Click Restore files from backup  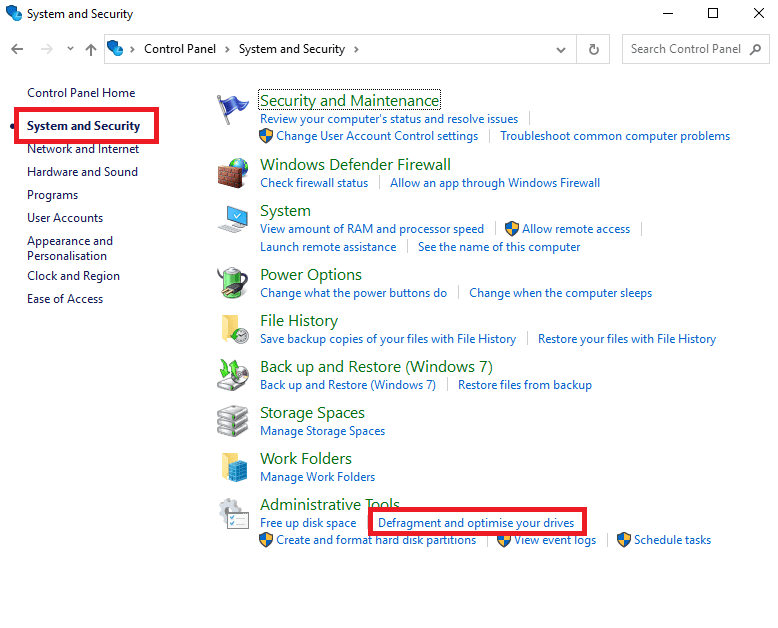coord(524,385)
